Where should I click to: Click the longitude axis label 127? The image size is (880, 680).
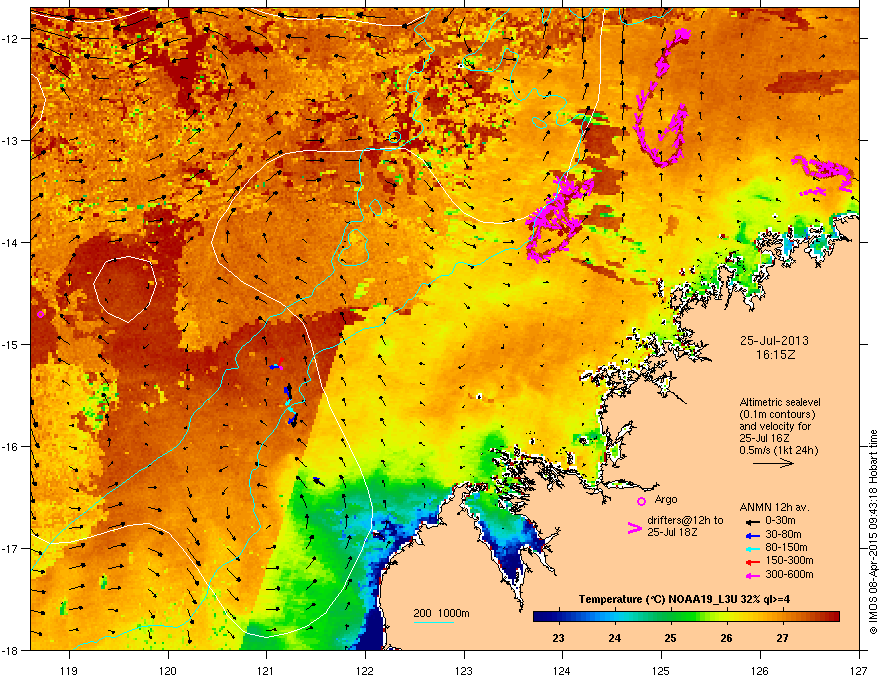tap(859, 670)
